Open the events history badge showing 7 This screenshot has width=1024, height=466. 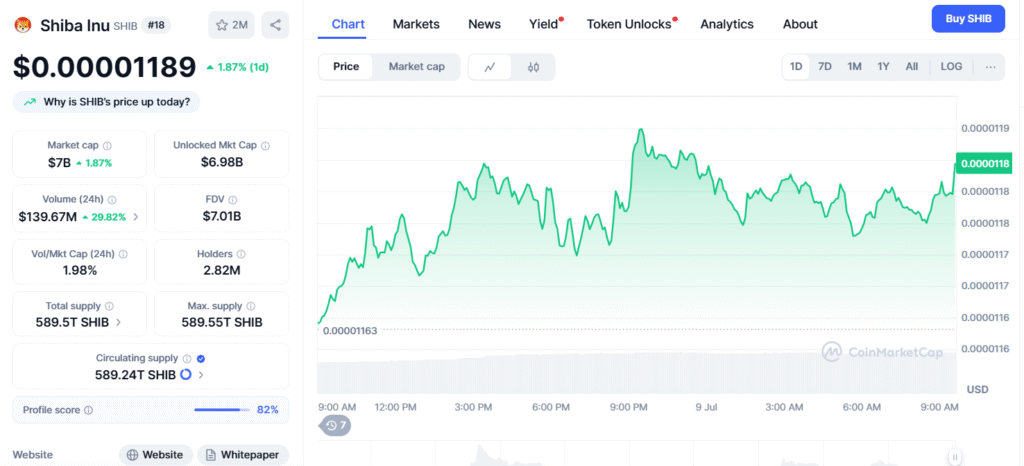coord(336,426)
